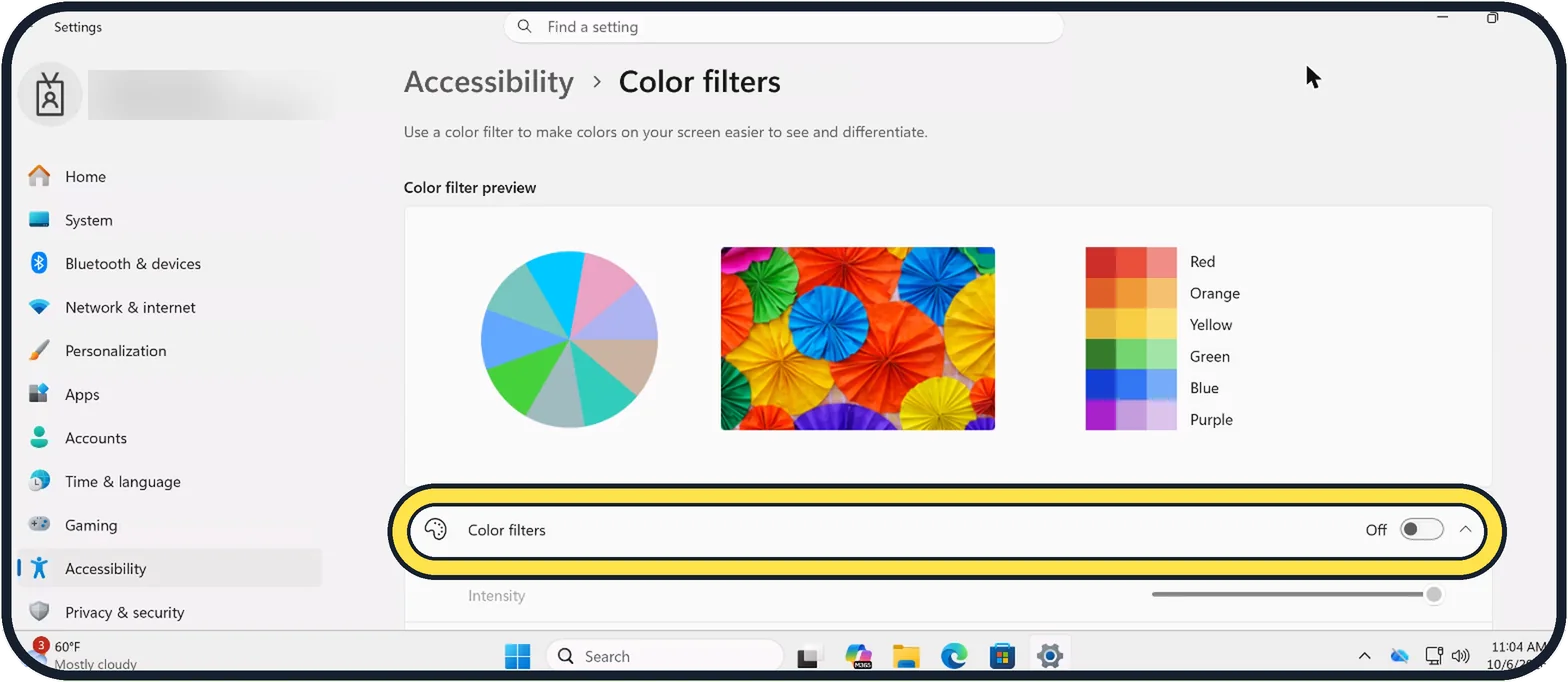Open Apps settings in the sidebar
The width and height of the screenshot is (1568, 682).
(x=170, y=395)
